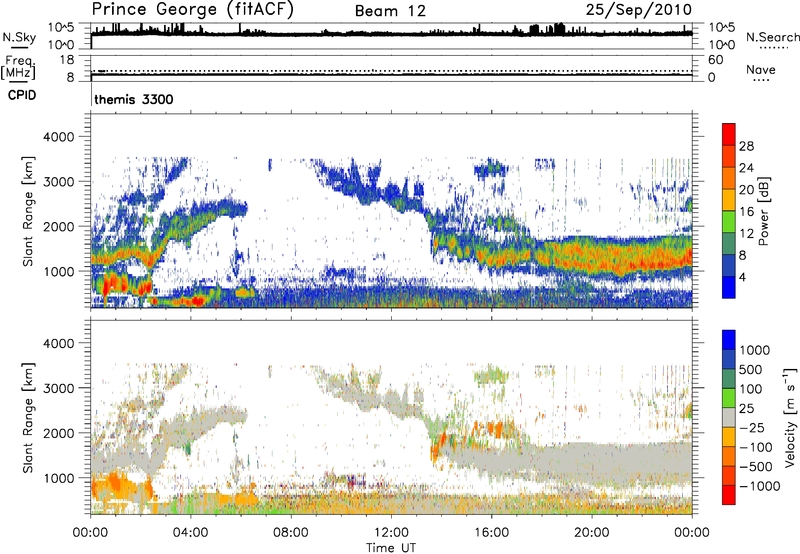Click the "20" power colorbar label
Viewport: 800px width, 554px height.
pyautogui.click(x=746, y=190)
